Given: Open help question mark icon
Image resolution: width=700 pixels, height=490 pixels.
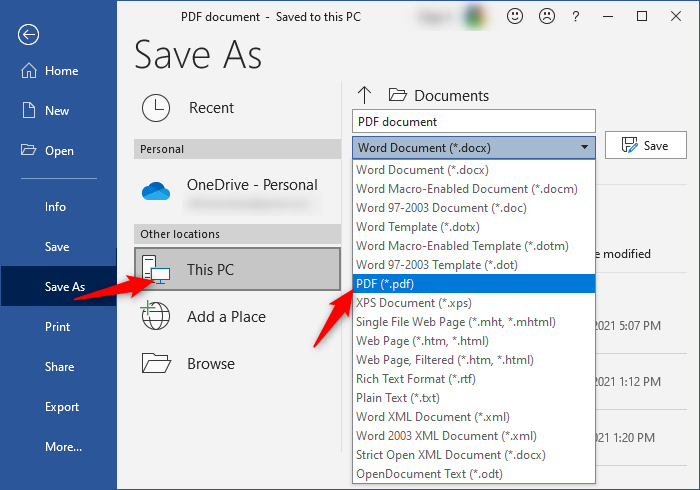Looking at the screenshot, I should [x=576, y=17].
